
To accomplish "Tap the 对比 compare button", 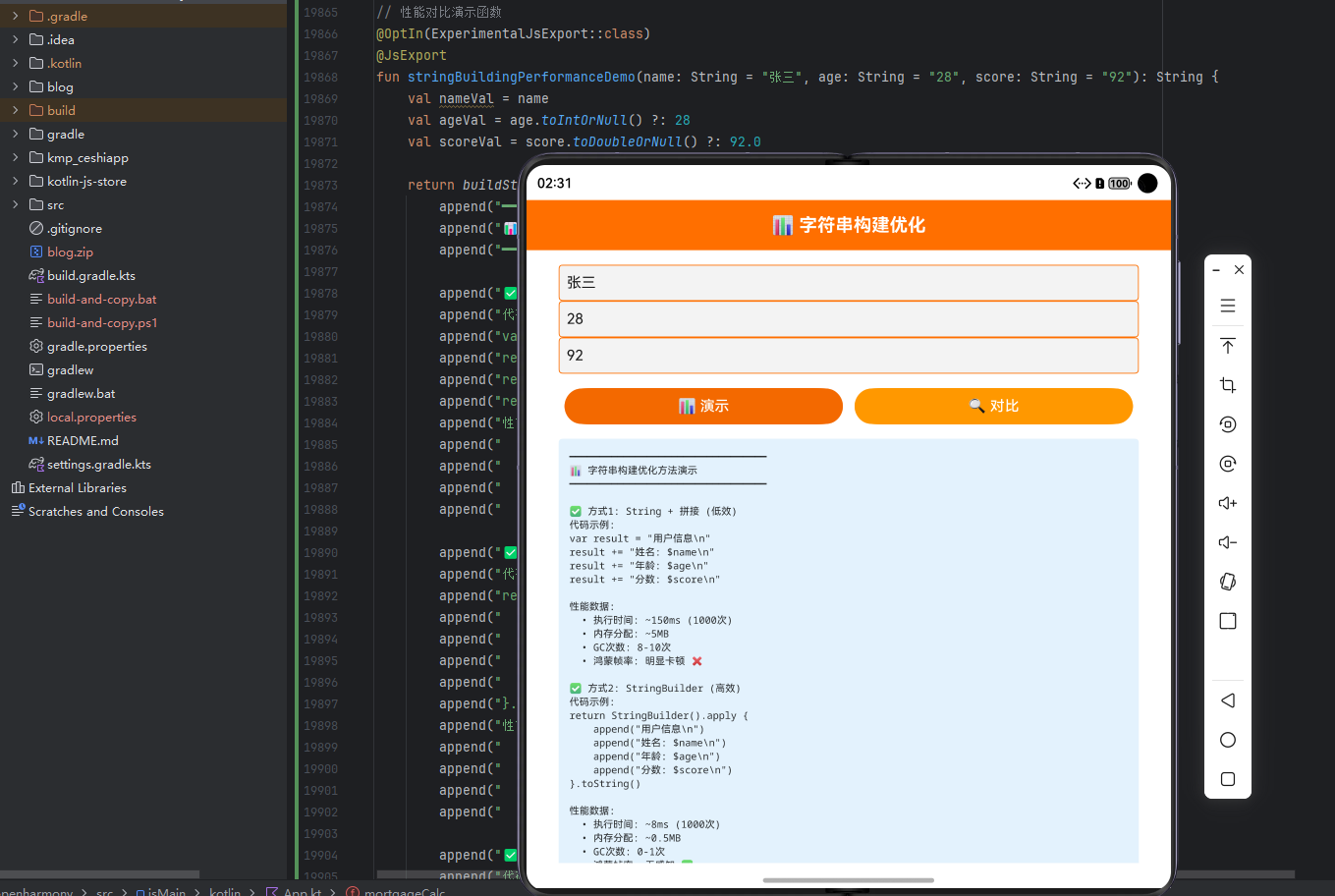I will point(993,406).
